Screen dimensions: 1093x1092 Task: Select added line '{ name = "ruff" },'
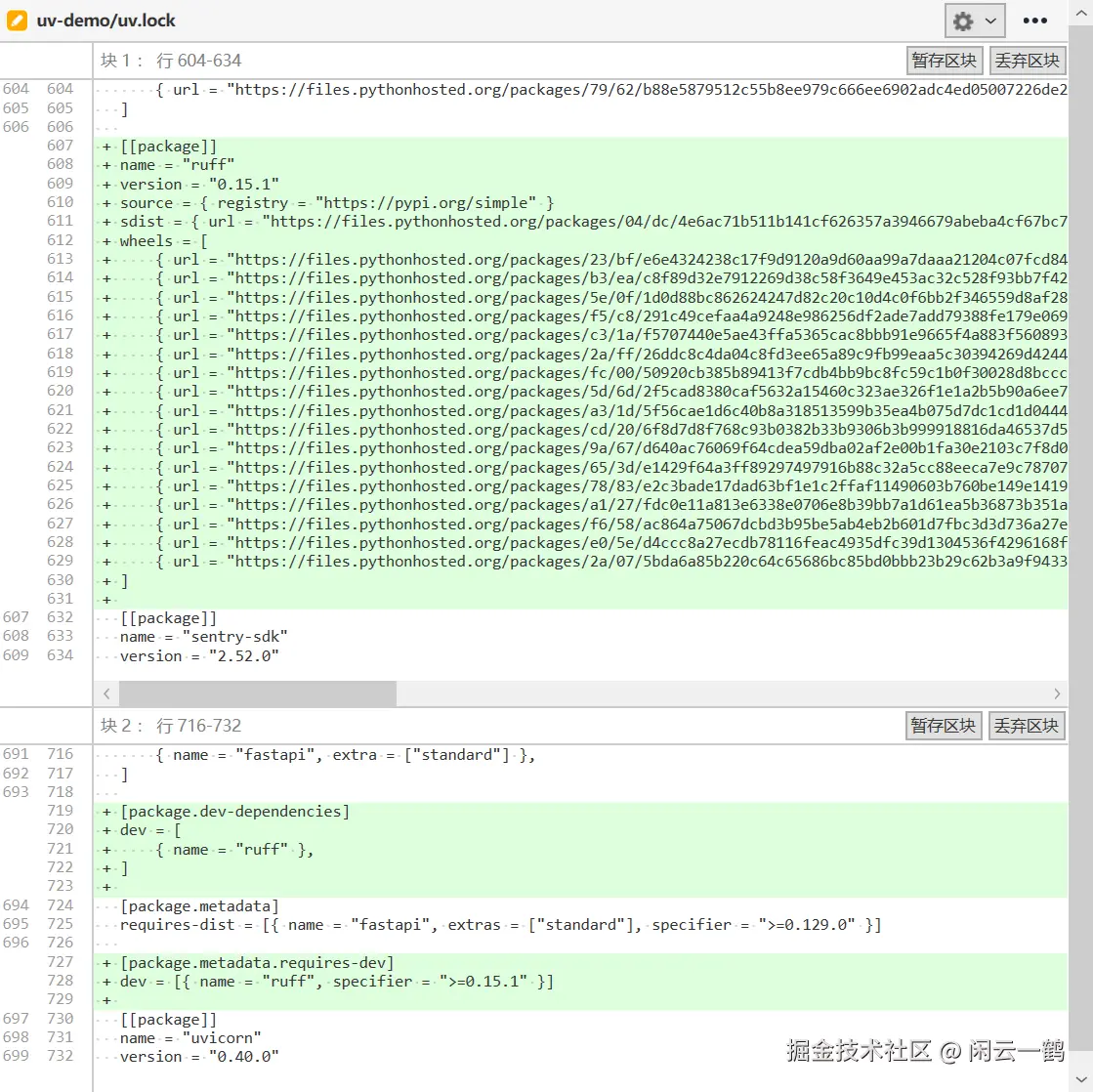(x=580, y=850)
